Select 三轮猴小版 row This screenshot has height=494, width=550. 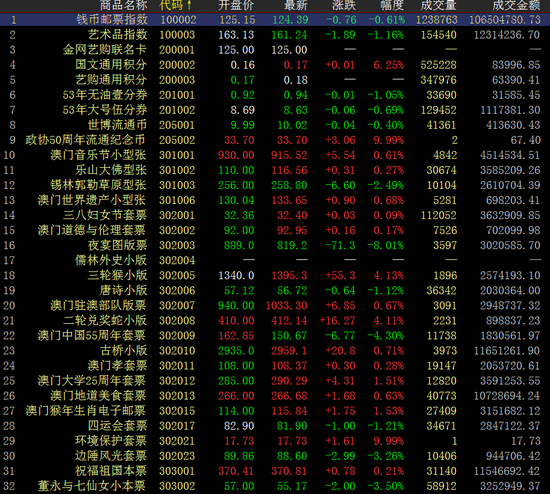[x=275, y=275]
